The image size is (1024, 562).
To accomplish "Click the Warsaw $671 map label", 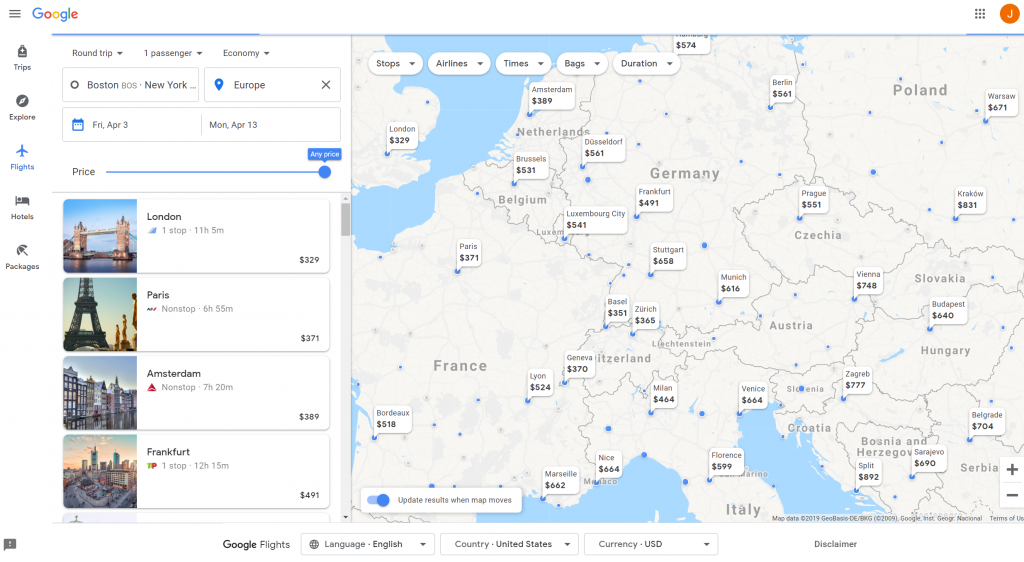I will click(1001, 102).
